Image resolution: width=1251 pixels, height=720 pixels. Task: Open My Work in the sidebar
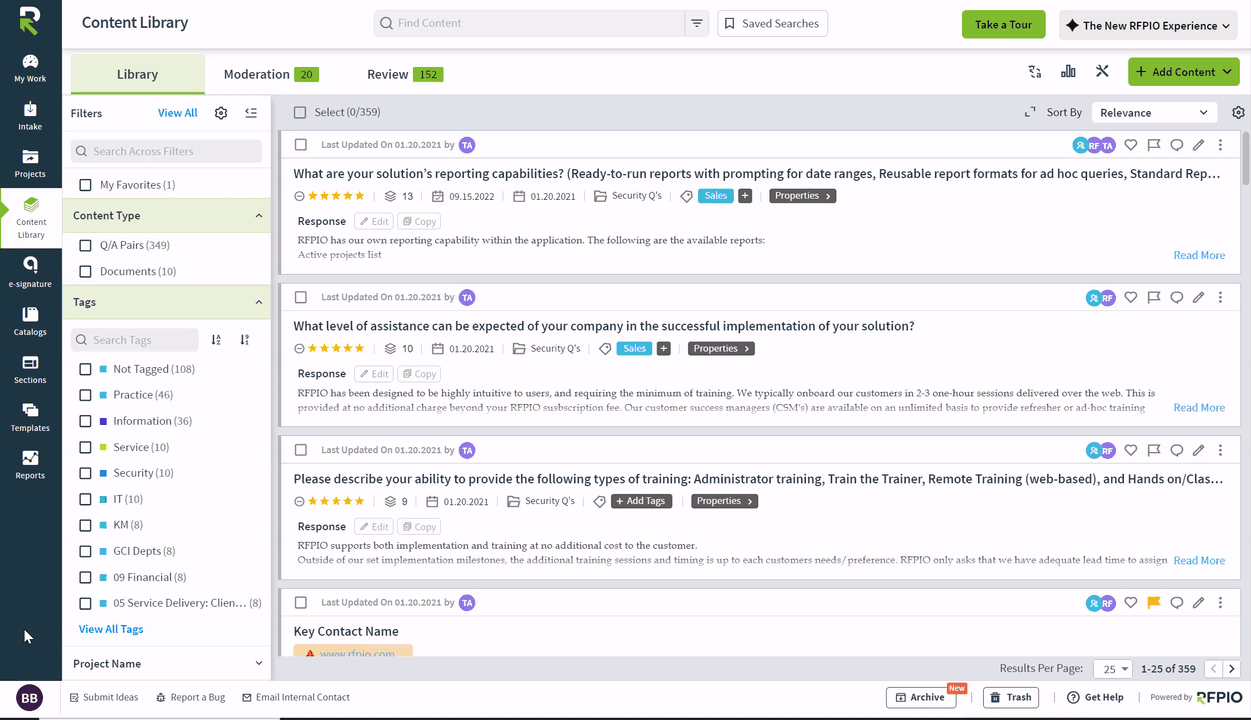30,68
